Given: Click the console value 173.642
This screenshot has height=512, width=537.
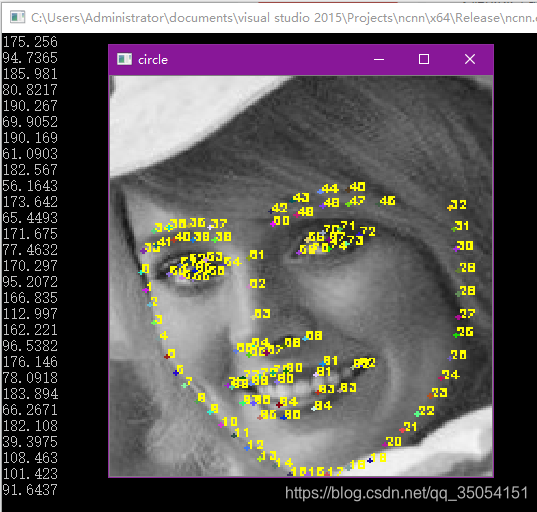Looking at the screenshot, I should point(30,202).
